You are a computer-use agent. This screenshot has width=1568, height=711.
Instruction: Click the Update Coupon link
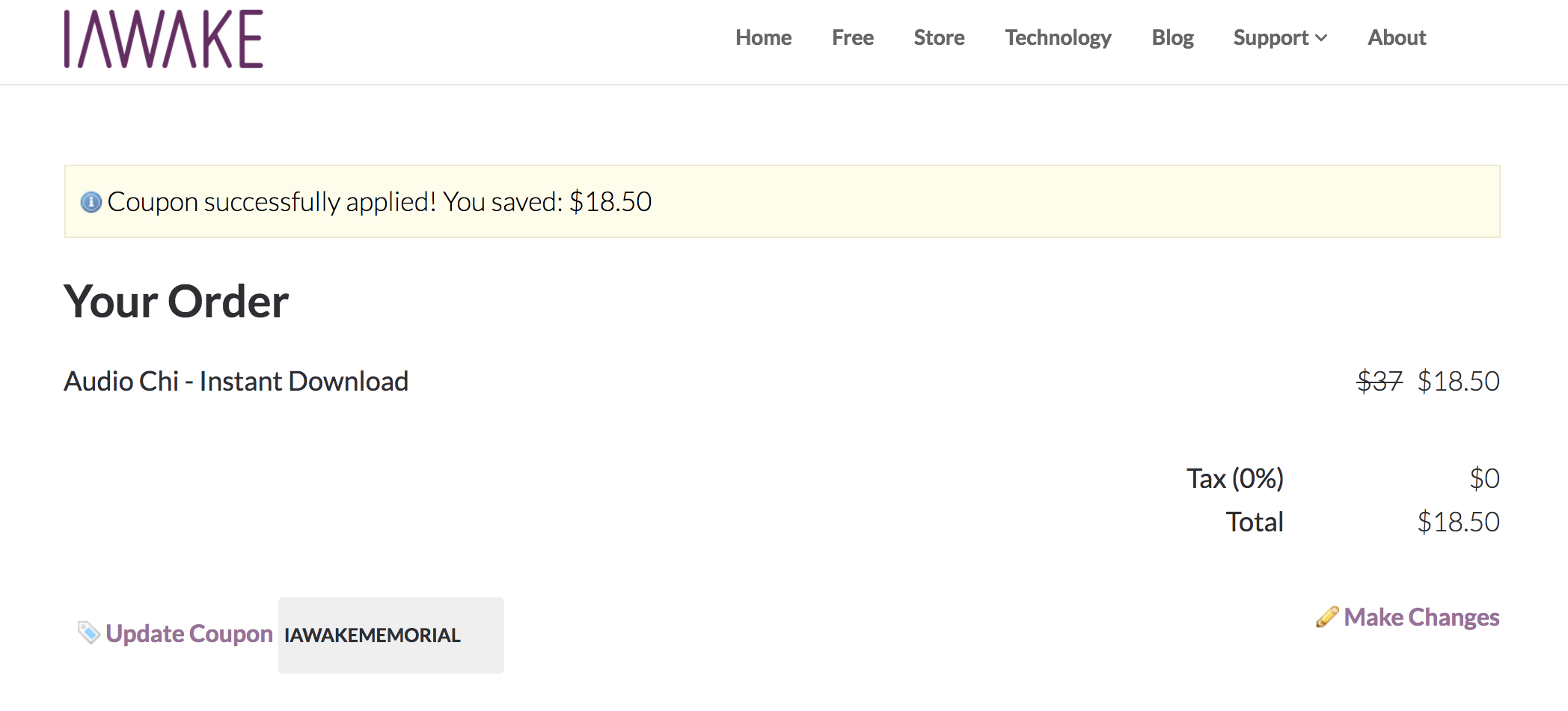coord(189,634)
